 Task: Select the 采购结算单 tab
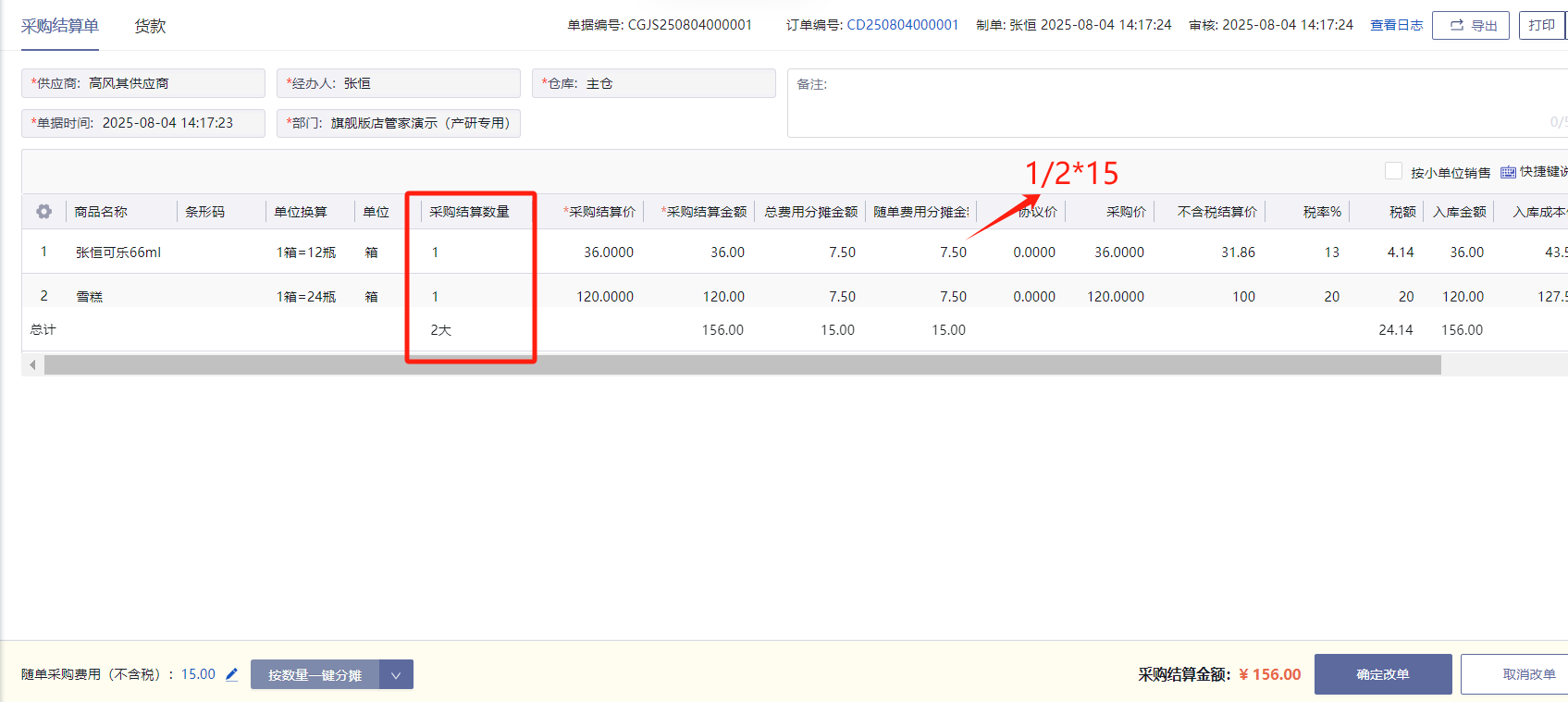pos(60,26)
